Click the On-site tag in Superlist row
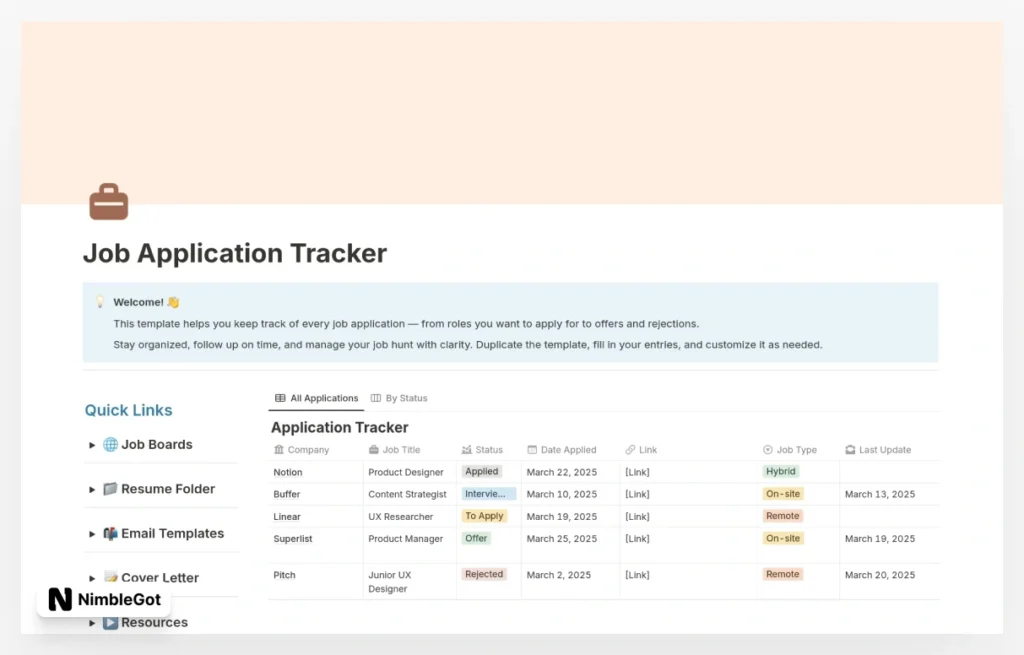The height and width of the screenshot is (655, 1024). pyautogui.click(x=782, y=538)
